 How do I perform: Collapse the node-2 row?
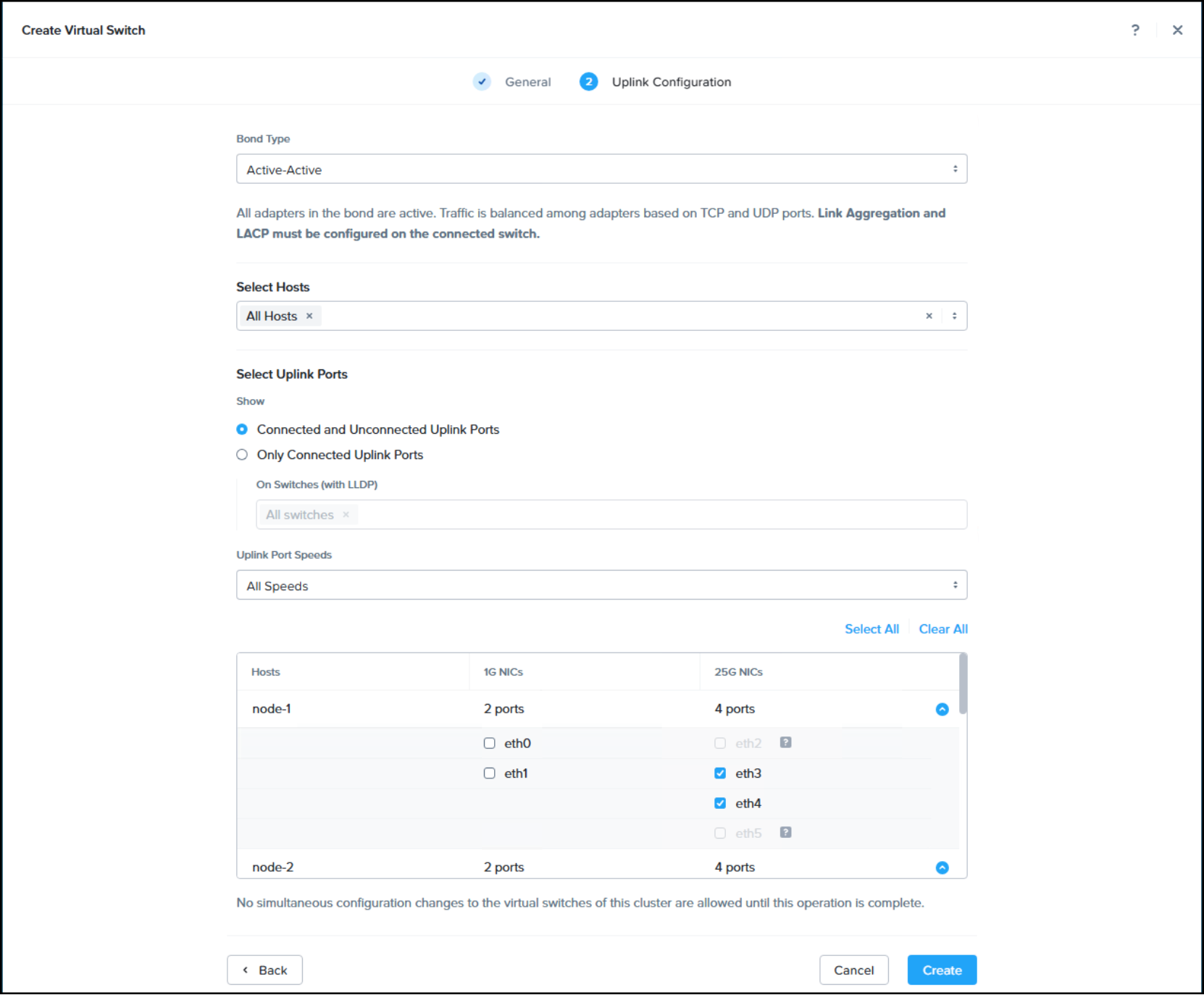click(942, 867)
